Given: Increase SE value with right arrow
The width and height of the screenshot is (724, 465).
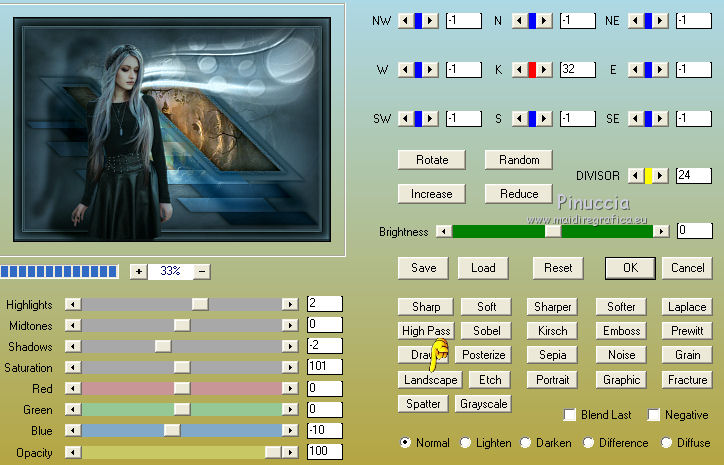Looking at the screenshot, I should (x=660, y=118).
